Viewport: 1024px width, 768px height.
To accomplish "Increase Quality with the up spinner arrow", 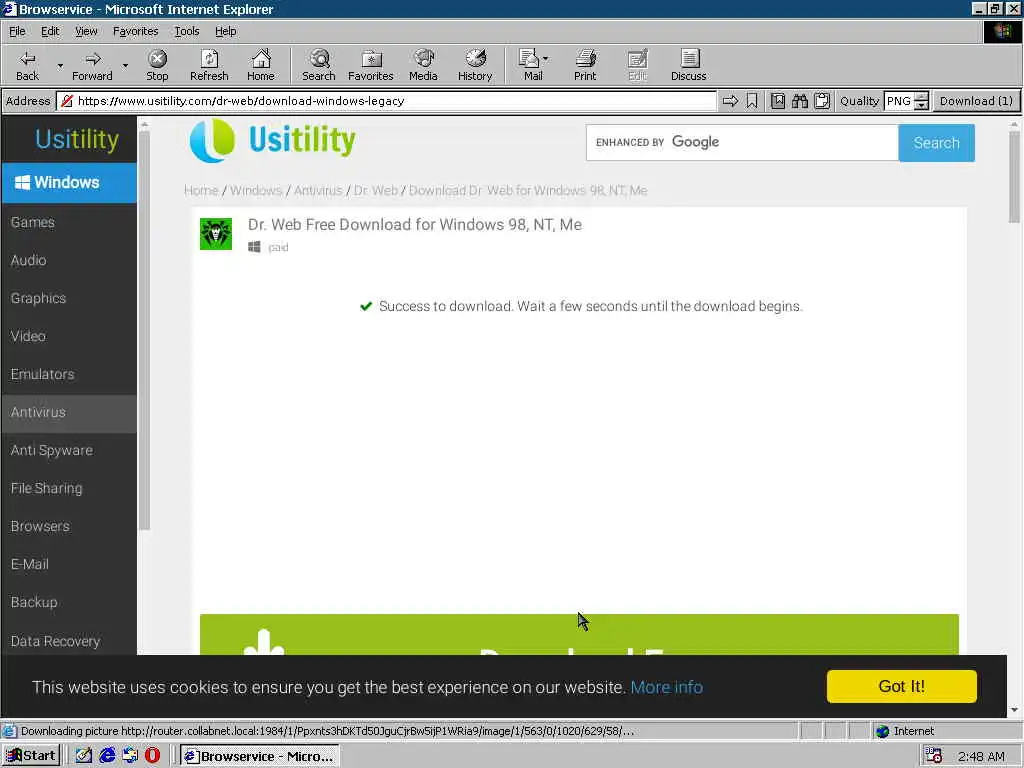I will [921, 97].
